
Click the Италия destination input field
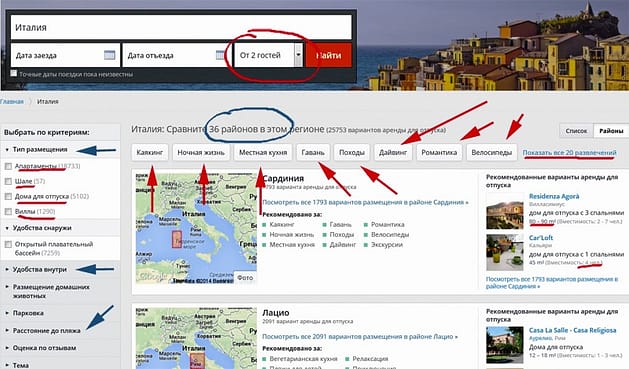181,27
